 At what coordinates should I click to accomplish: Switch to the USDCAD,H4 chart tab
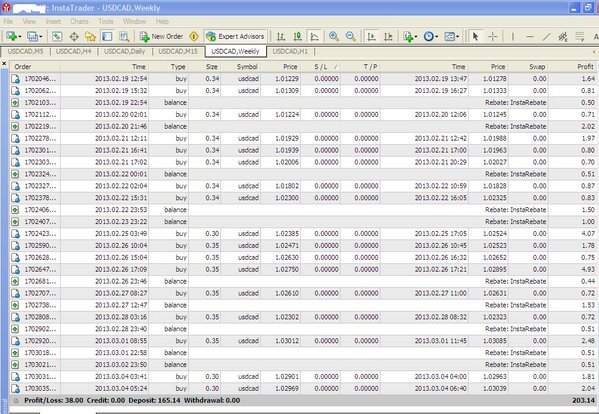coord(73,51)
